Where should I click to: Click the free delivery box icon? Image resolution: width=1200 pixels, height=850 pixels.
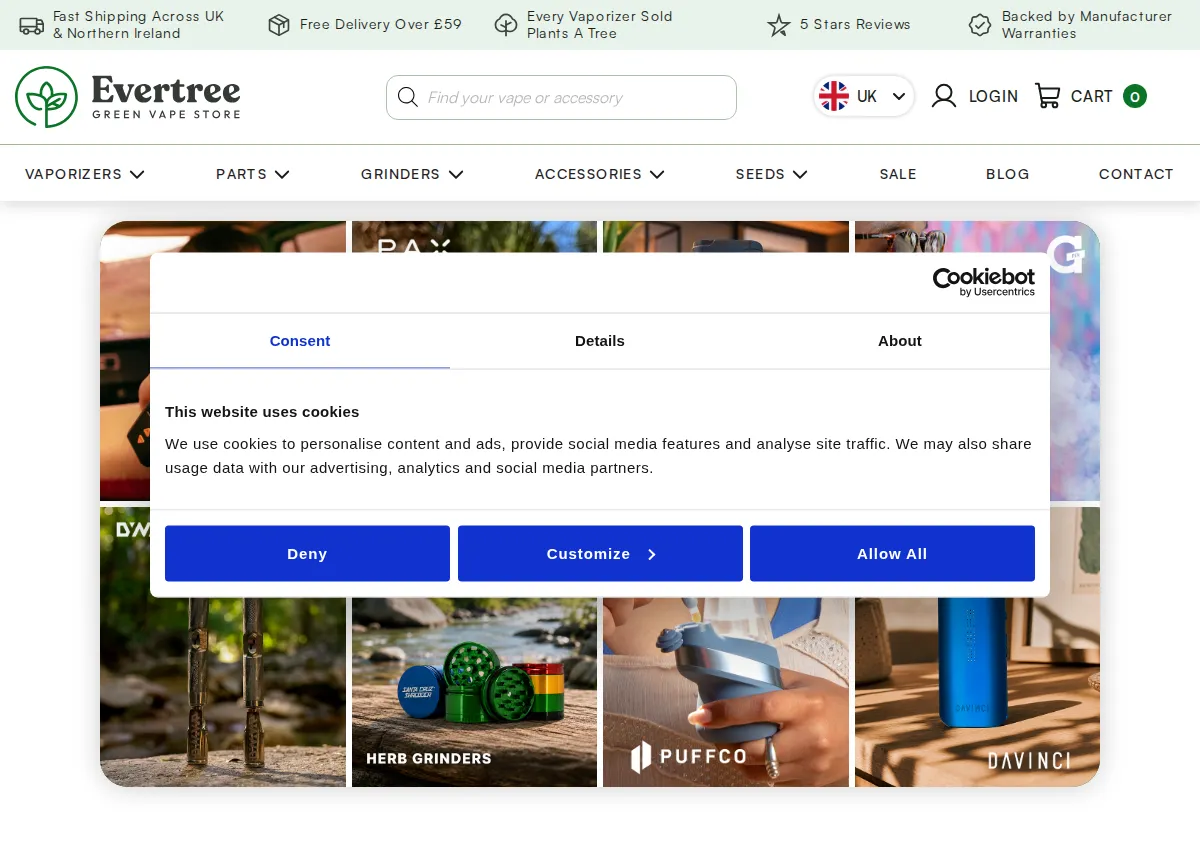tap(279, 25)
